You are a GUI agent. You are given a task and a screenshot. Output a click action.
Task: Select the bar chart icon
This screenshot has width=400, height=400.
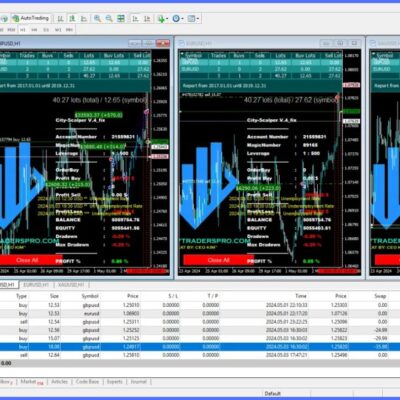(60, 19)
